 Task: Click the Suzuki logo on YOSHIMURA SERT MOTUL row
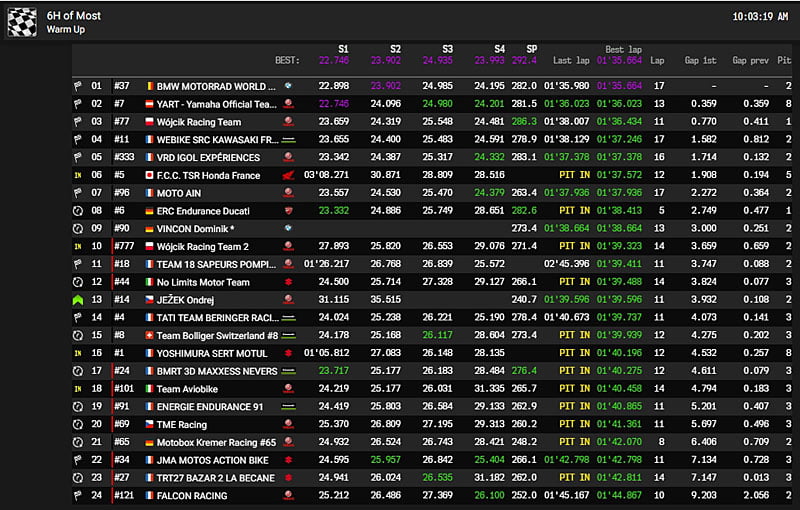coord(288,353)
